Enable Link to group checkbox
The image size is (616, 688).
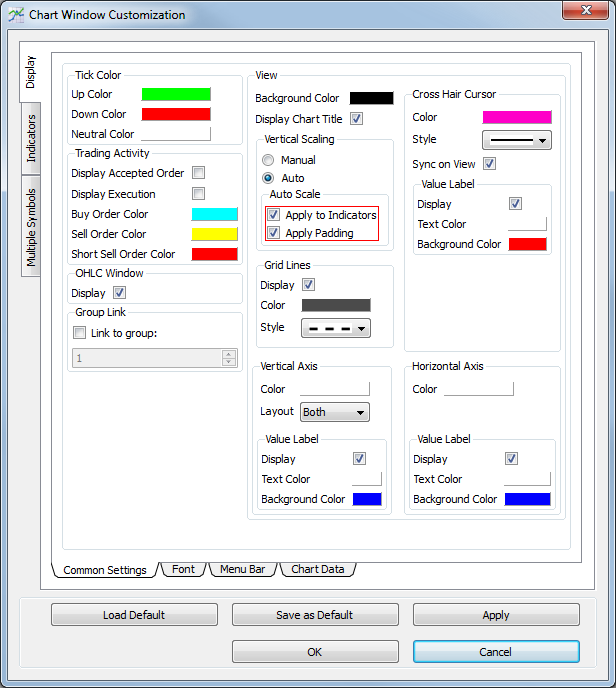[80, 333]
